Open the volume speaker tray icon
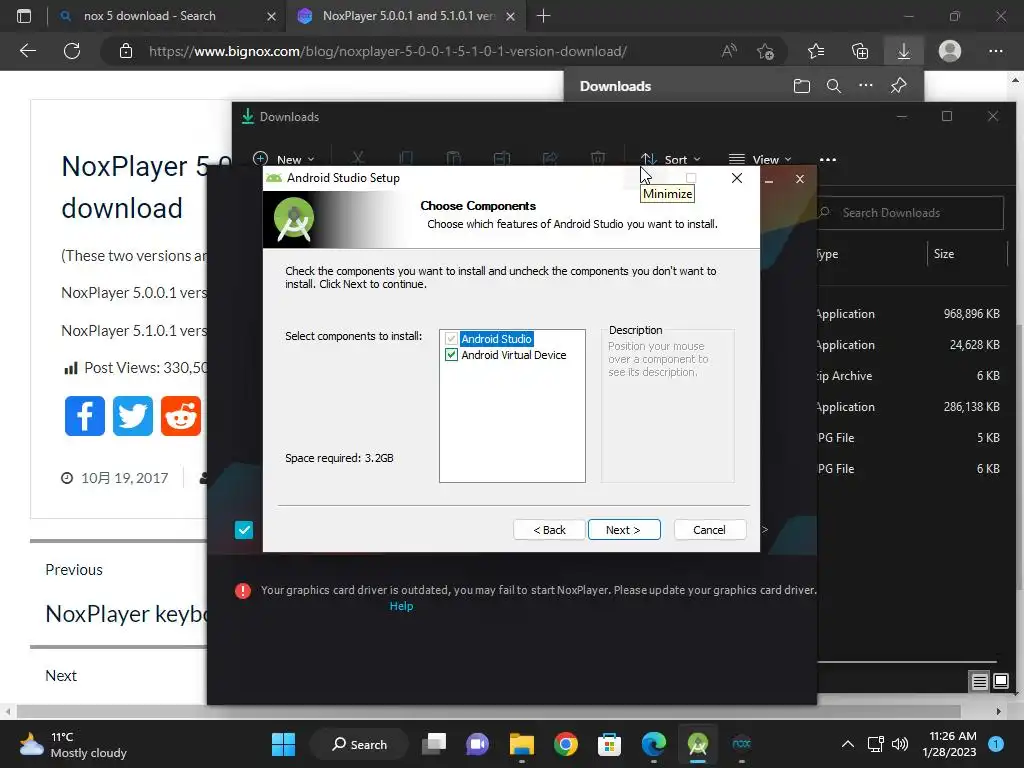Image resolution: width=1024 pixels, height=768 pixels. [900, 744]
